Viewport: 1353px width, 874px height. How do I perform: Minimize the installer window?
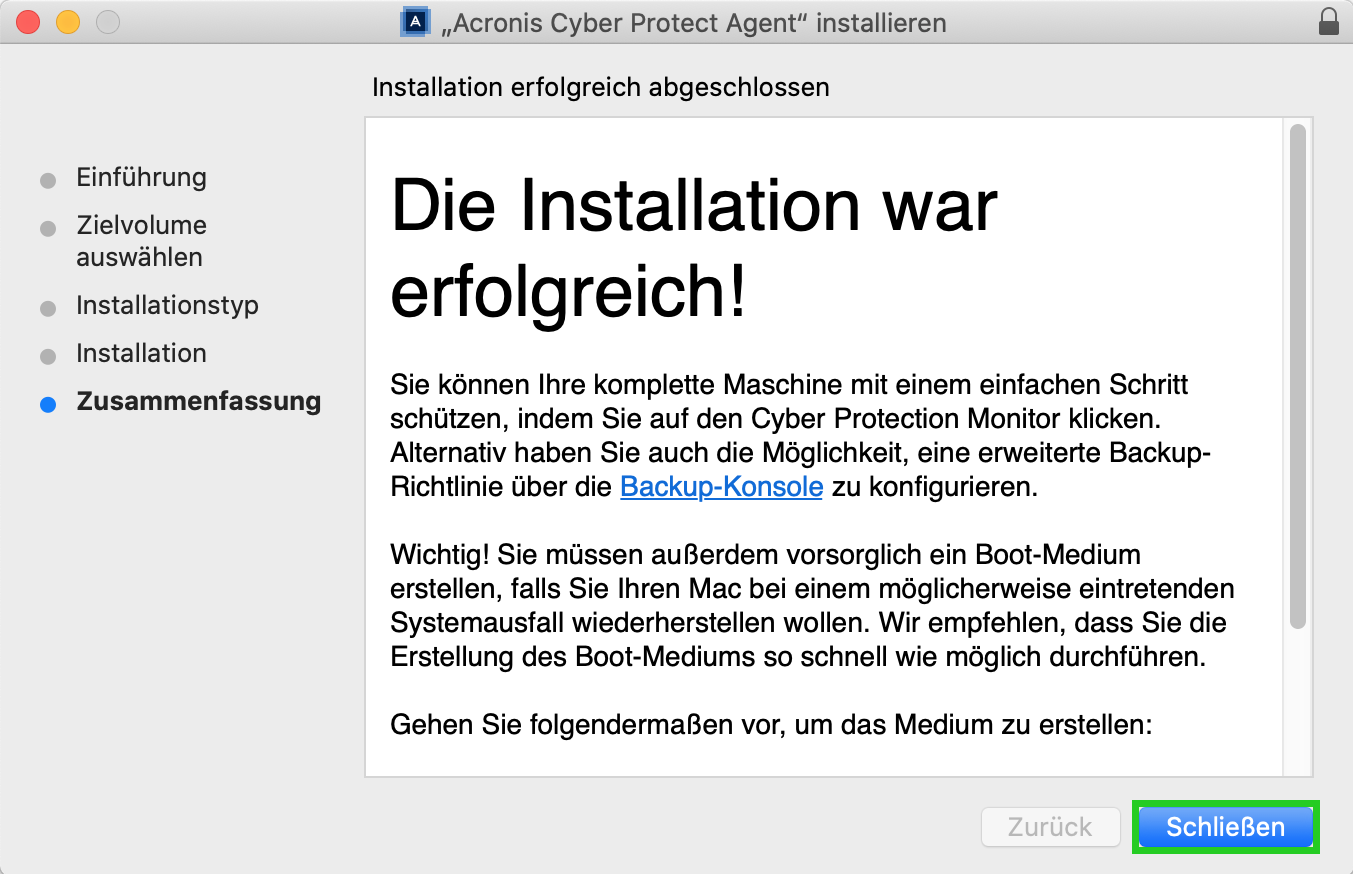68,22
